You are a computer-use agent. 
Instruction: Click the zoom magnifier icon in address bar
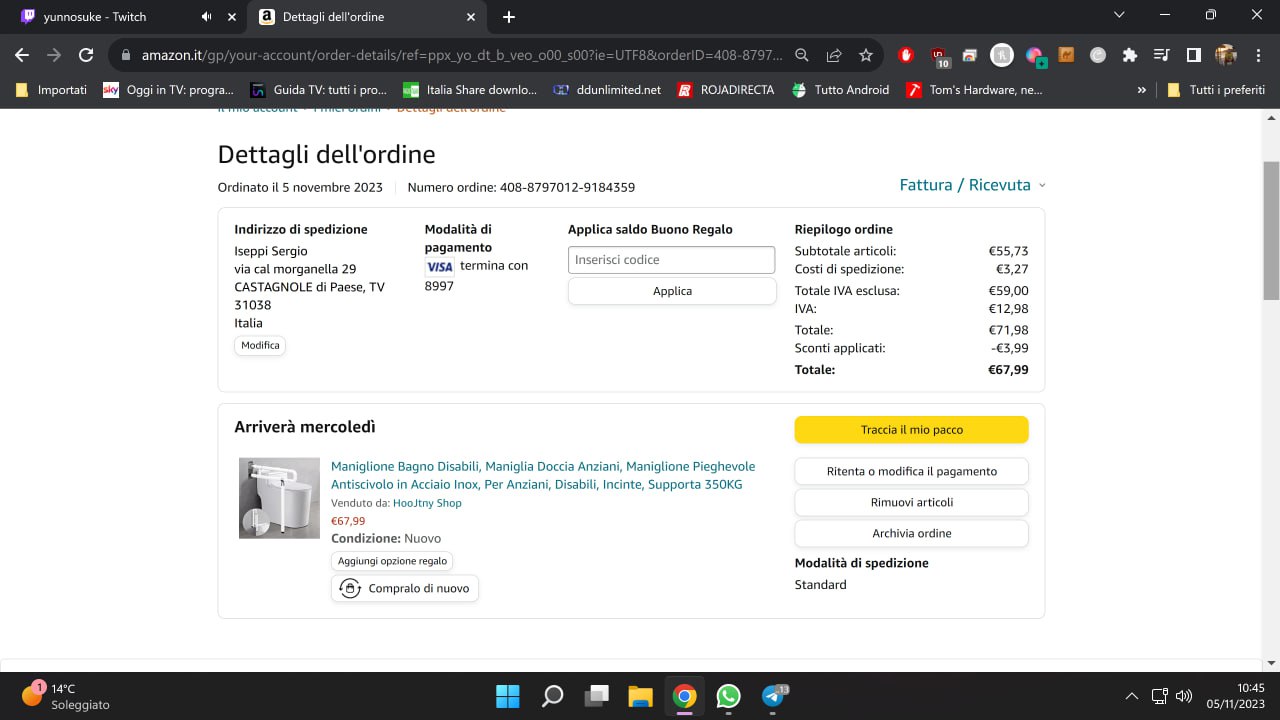tap(802, 55)
